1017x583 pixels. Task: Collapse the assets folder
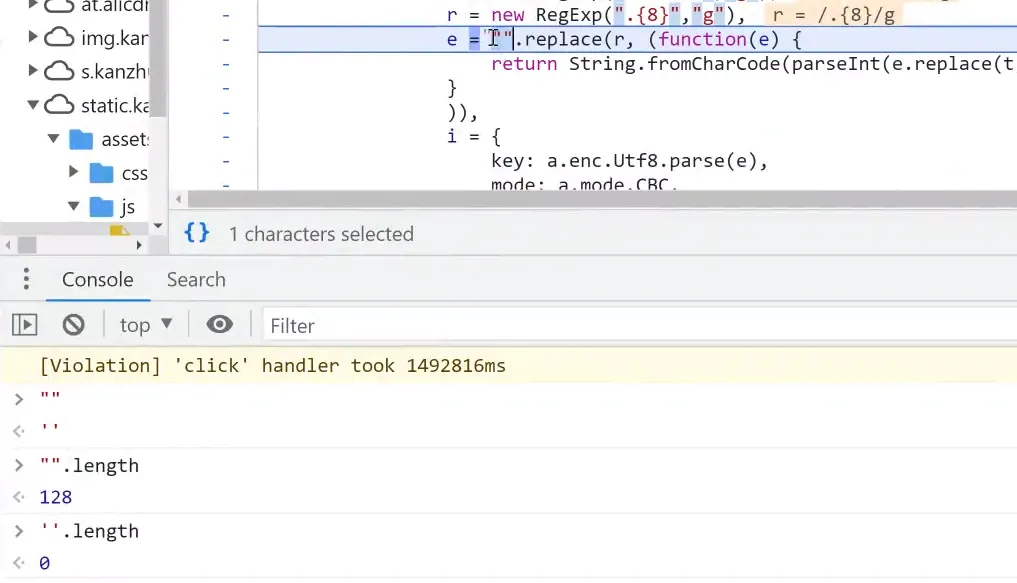click(x=54, y=139)
